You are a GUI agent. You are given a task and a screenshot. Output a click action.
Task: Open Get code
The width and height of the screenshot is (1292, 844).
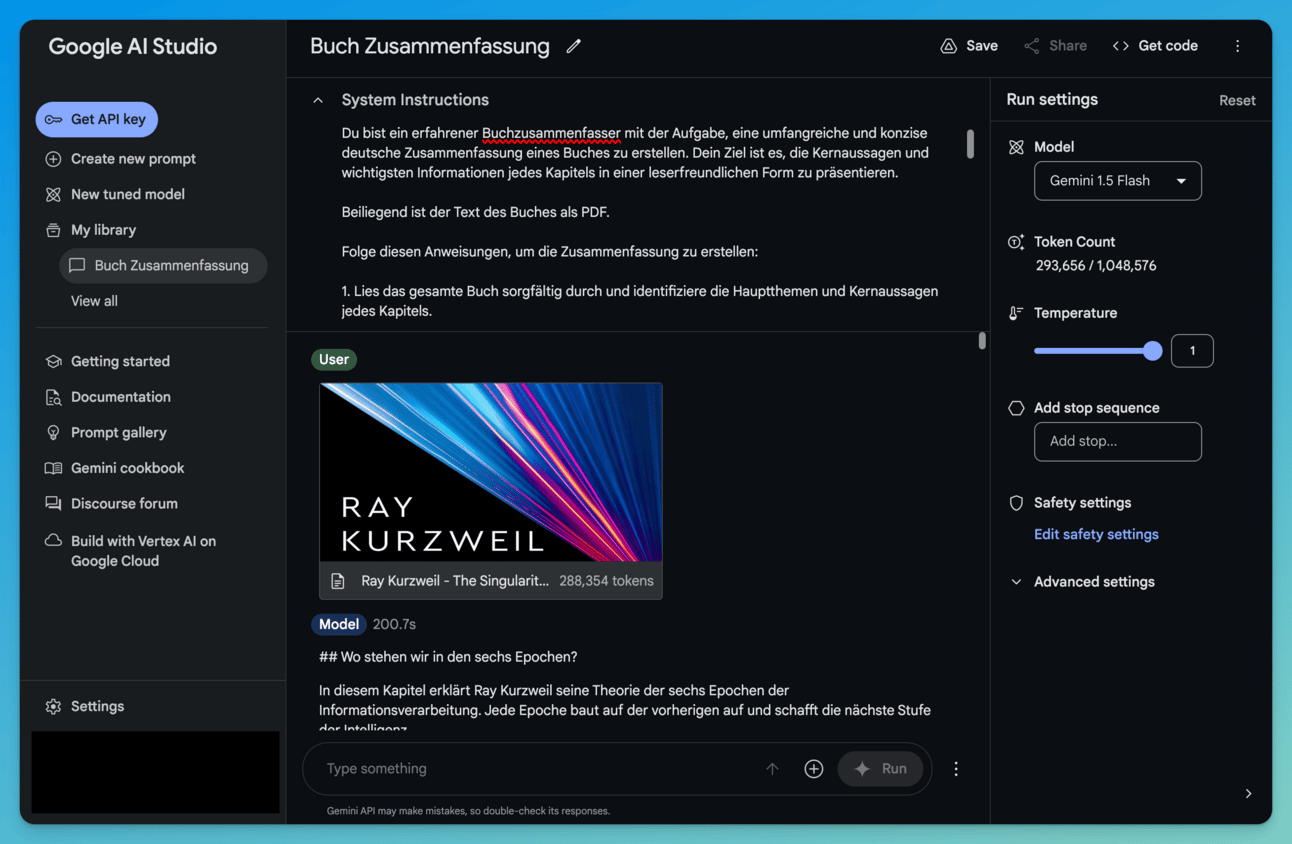pos(1155,46)
